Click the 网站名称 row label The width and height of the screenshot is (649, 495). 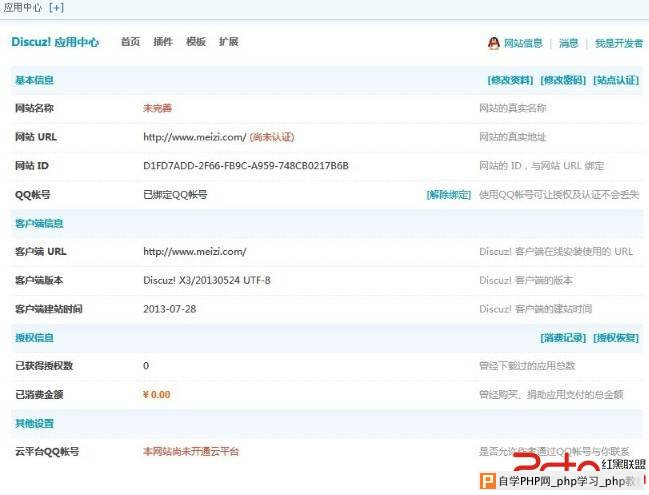tap(34, 108)
